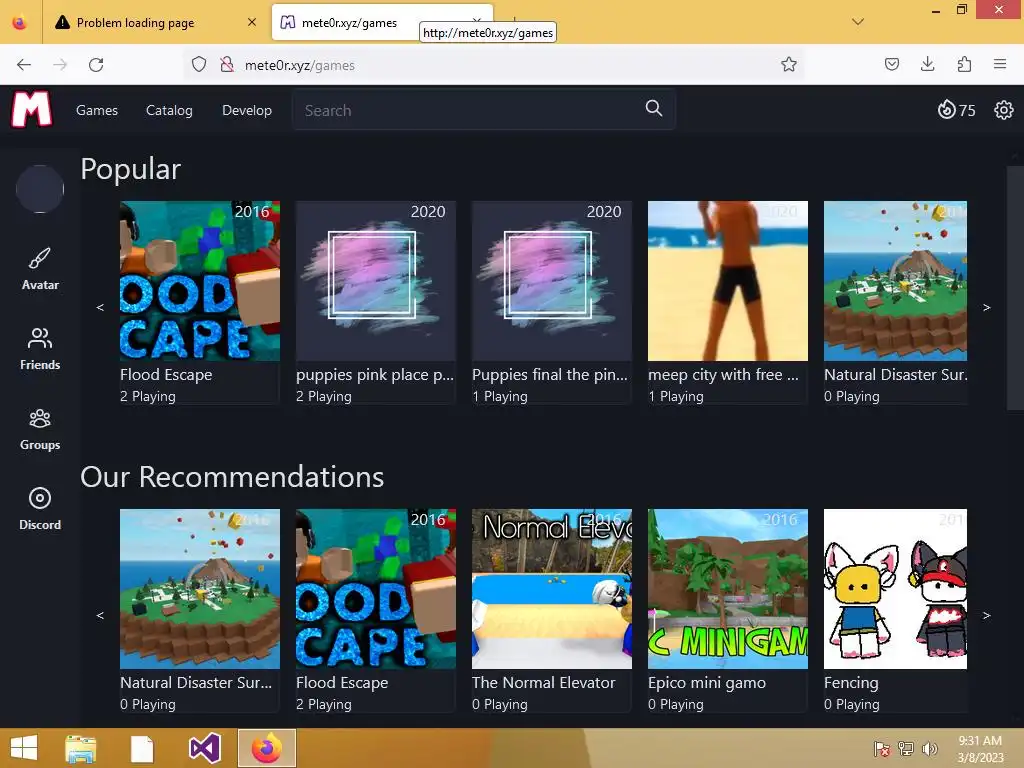
Task: Open the Catalog nav menu
Action: 169,110
